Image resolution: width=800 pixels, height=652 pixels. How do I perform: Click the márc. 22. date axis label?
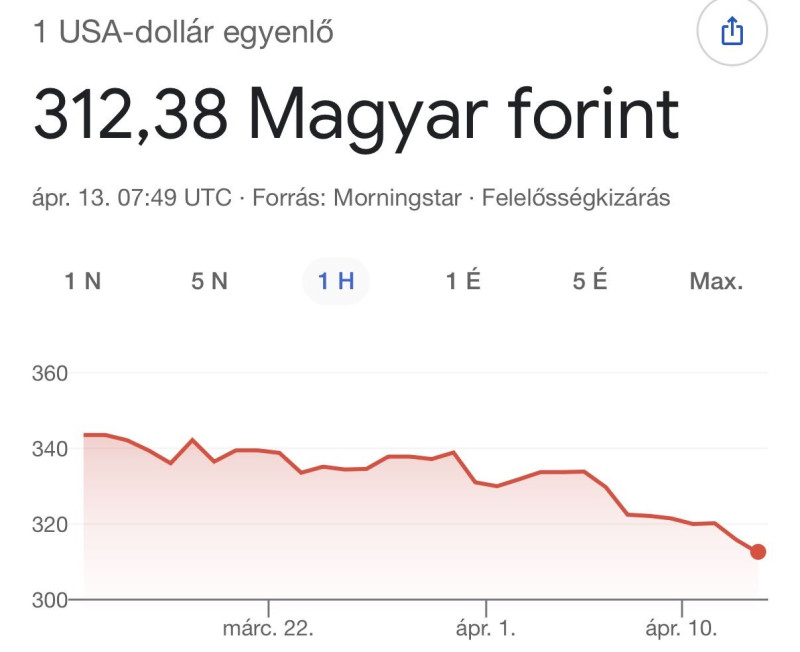click(x=268, y=629)
